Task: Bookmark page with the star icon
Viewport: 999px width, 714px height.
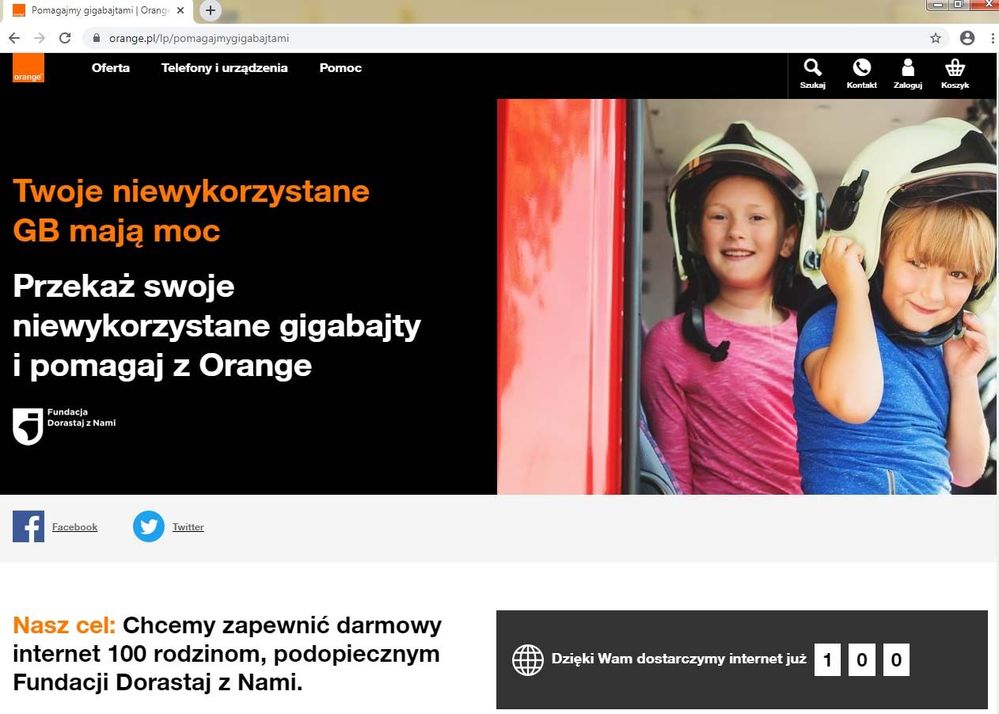Action: [x=935, y=38]
